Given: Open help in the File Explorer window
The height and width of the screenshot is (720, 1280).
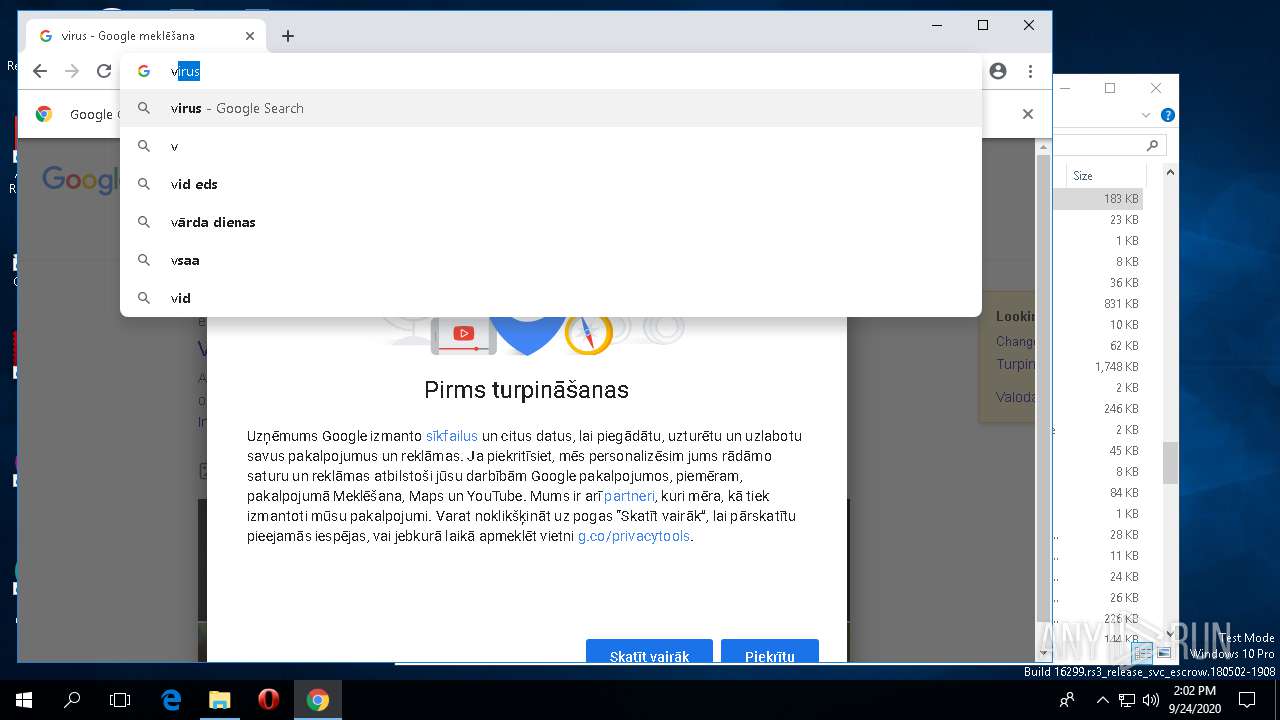Looking at the screenshot, I should tap(1167, 115).
